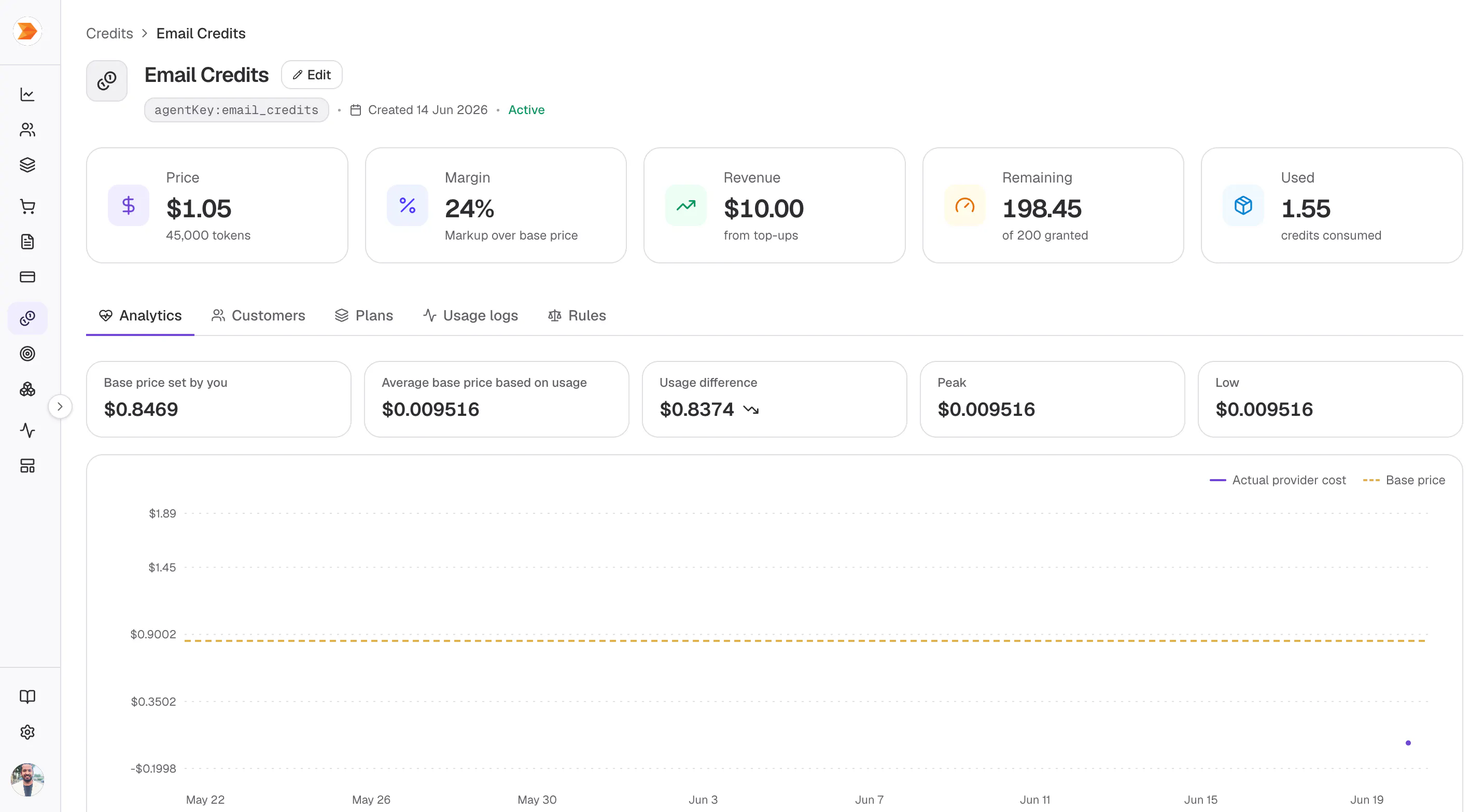
Task: Click the 24% margin value
Action: pyautogui.click(x=469, y=208)
